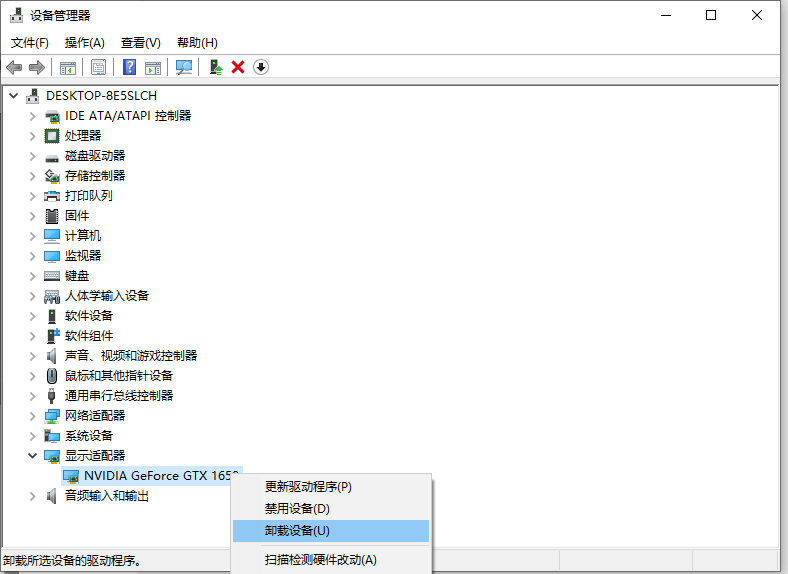Expand the 声音、视频和游戏控制器 category
The height and width of the screenshot is (574, 788).
point(33,356)
